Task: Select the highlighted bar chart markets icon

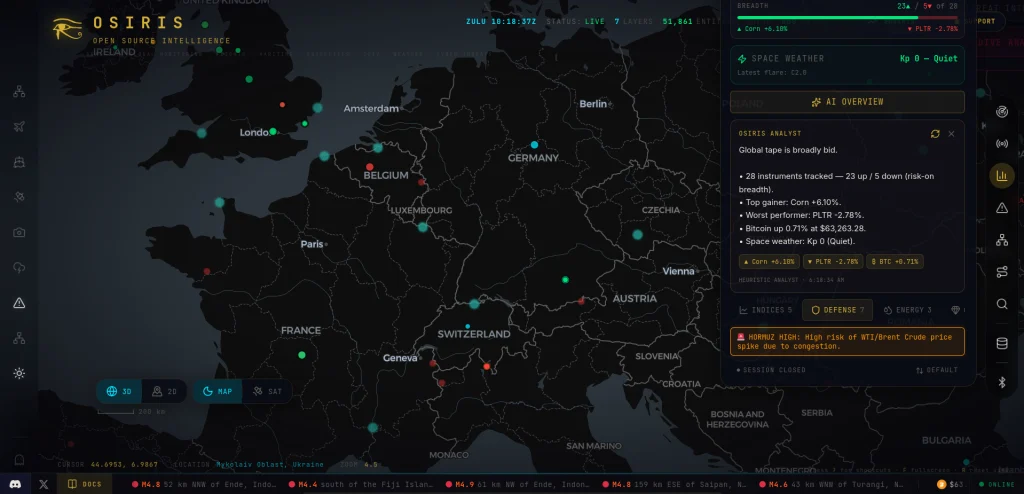Action: coord(1002,176)
